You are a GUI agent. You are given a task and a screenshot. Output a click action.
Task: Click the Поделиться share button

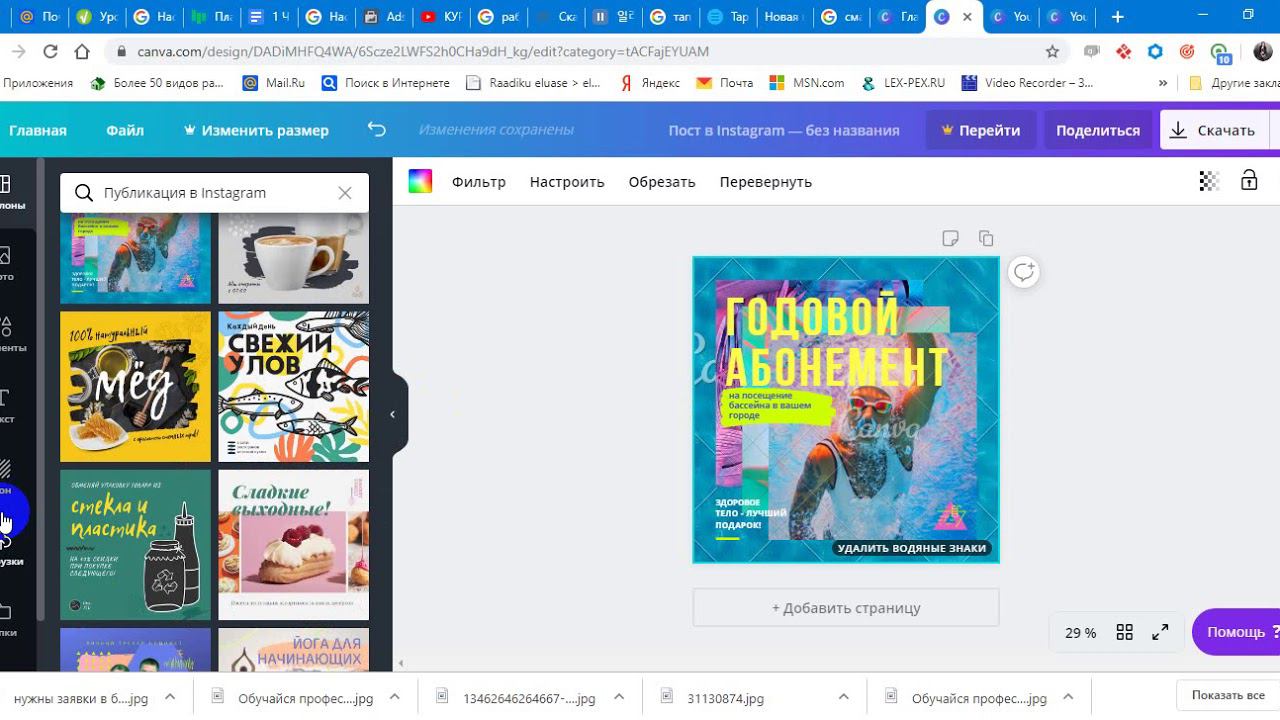click(1098, 130)
